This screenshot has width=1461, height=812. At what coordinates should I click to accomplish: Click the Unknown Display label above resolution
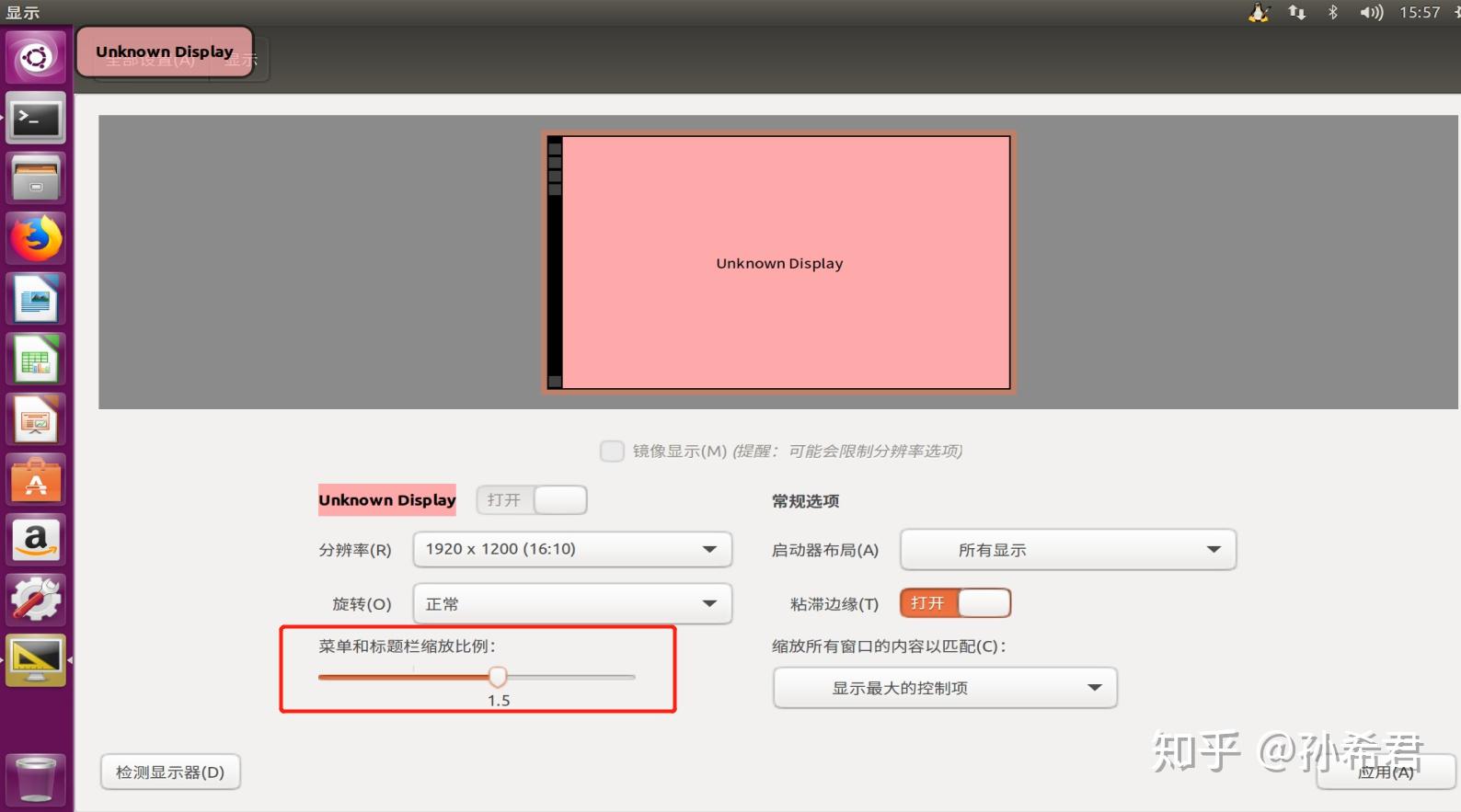pos(387,500)
